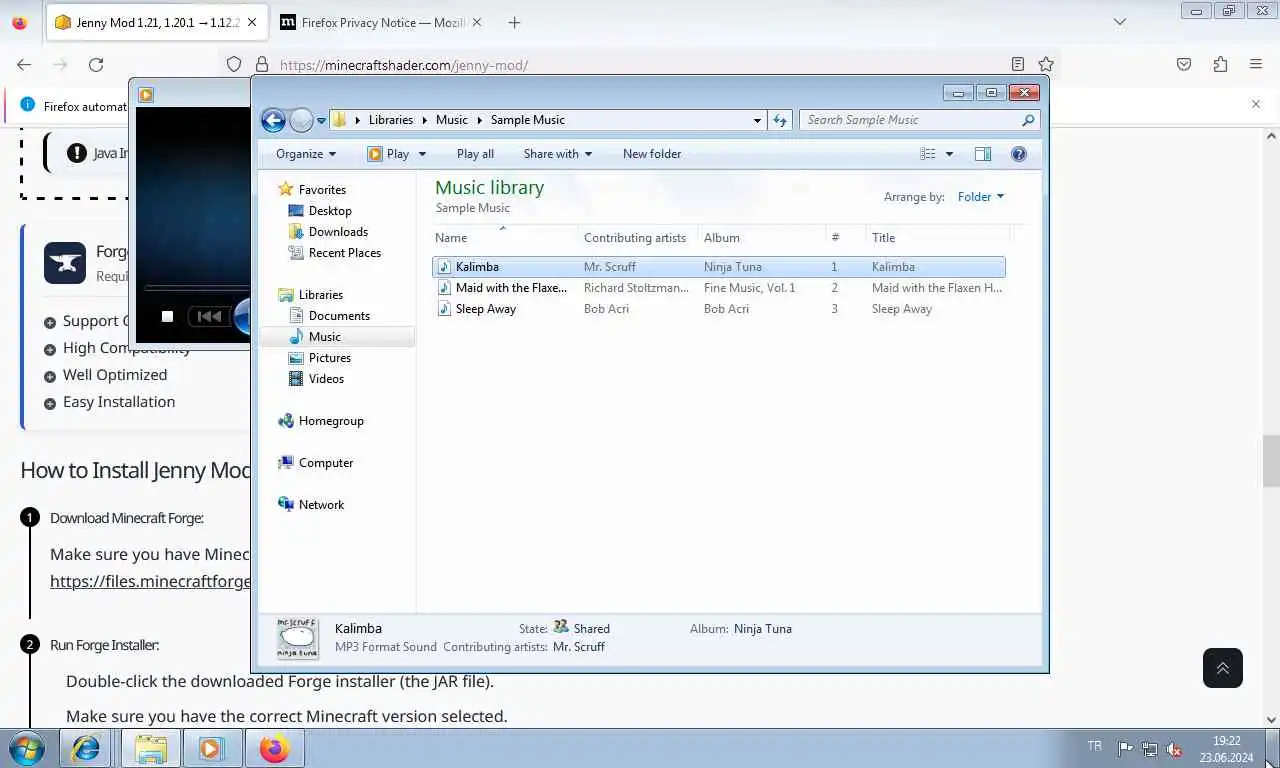The width and height of the screenshot is (1280, 768).
Task: Click Previous track in Media Player
Action: pyautogui.click(x=209, y=317)
